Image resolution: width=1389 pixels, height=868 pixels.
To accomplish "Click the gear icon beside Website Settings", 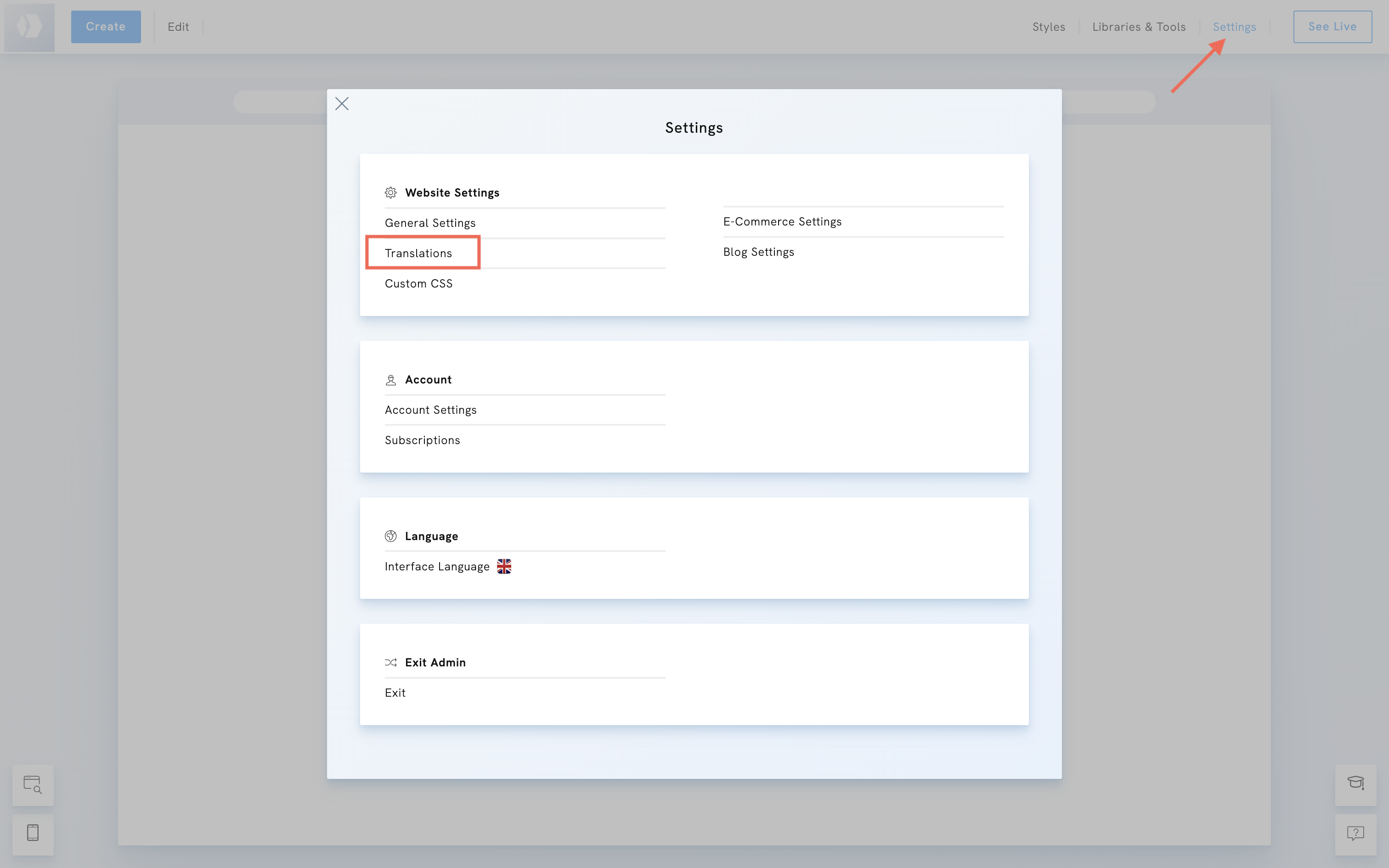I will [391, 192].
